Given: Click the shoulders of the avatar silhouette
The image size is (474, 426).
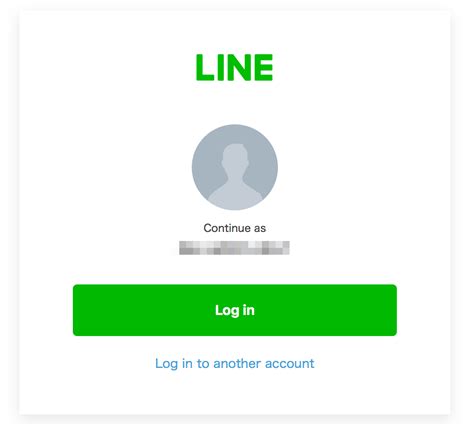Looking at the screenshot, I should point(235,195).
